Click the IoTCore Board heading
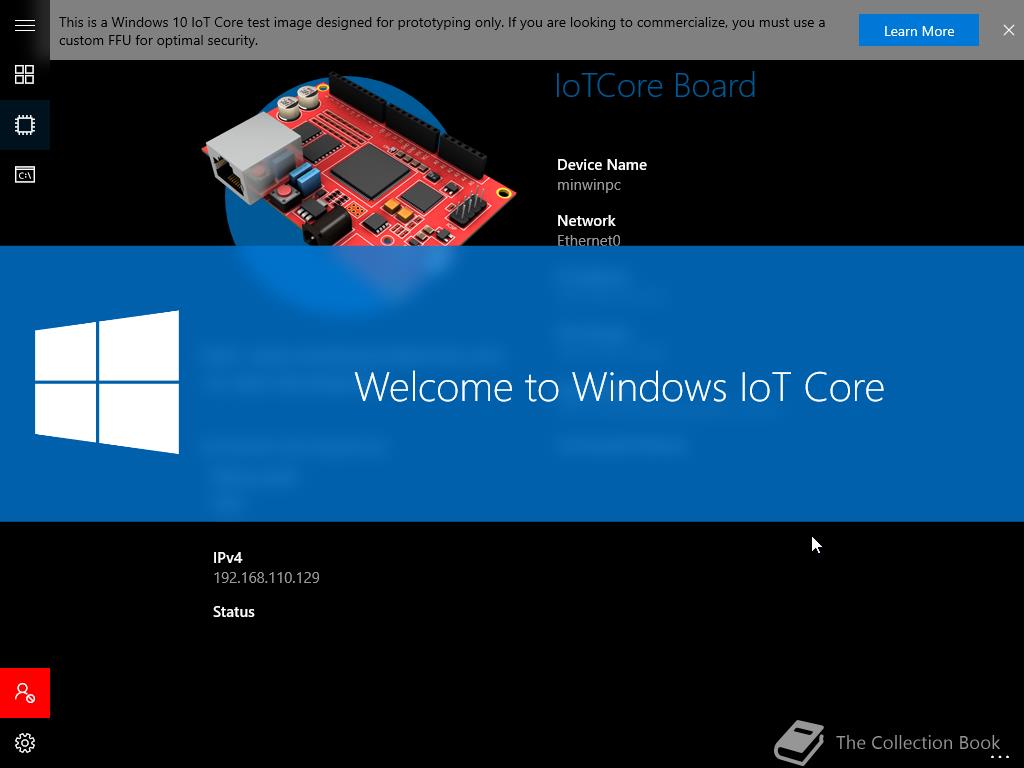Screen dimensions: 1024x768 coord(655,86)
